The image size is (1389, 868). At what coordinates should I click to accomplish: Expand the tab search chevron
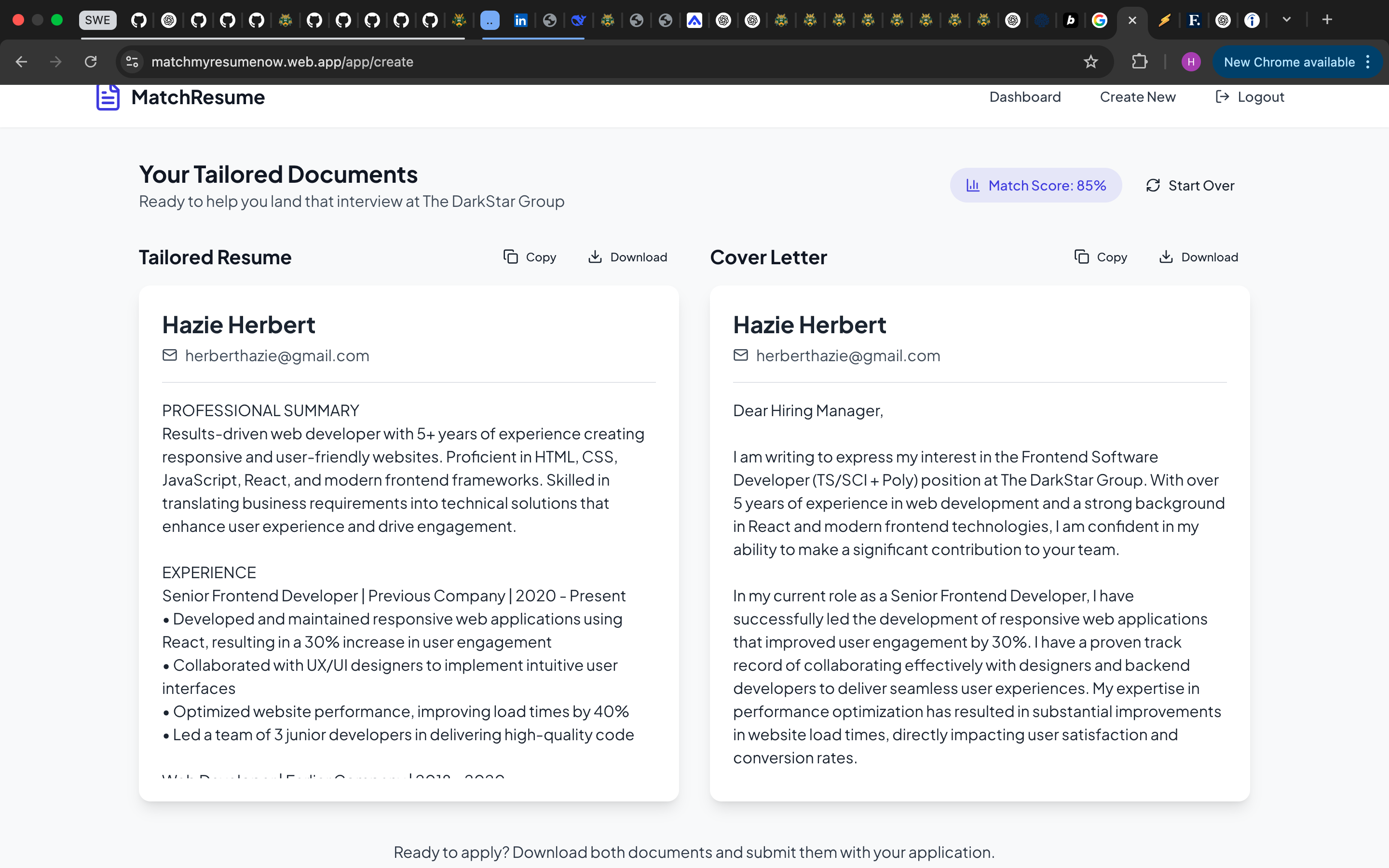(1286, 20)
